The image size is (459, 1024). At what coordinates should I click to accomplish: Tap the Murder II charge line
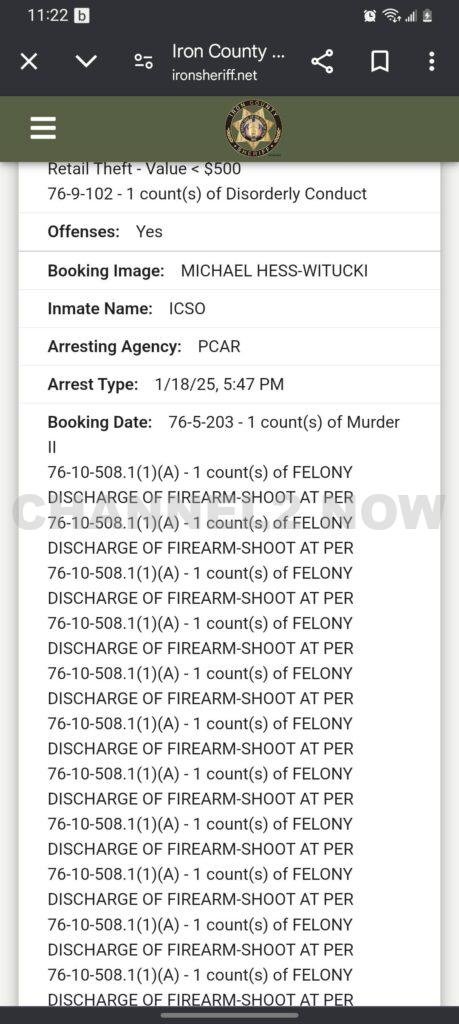click(223, 434)
